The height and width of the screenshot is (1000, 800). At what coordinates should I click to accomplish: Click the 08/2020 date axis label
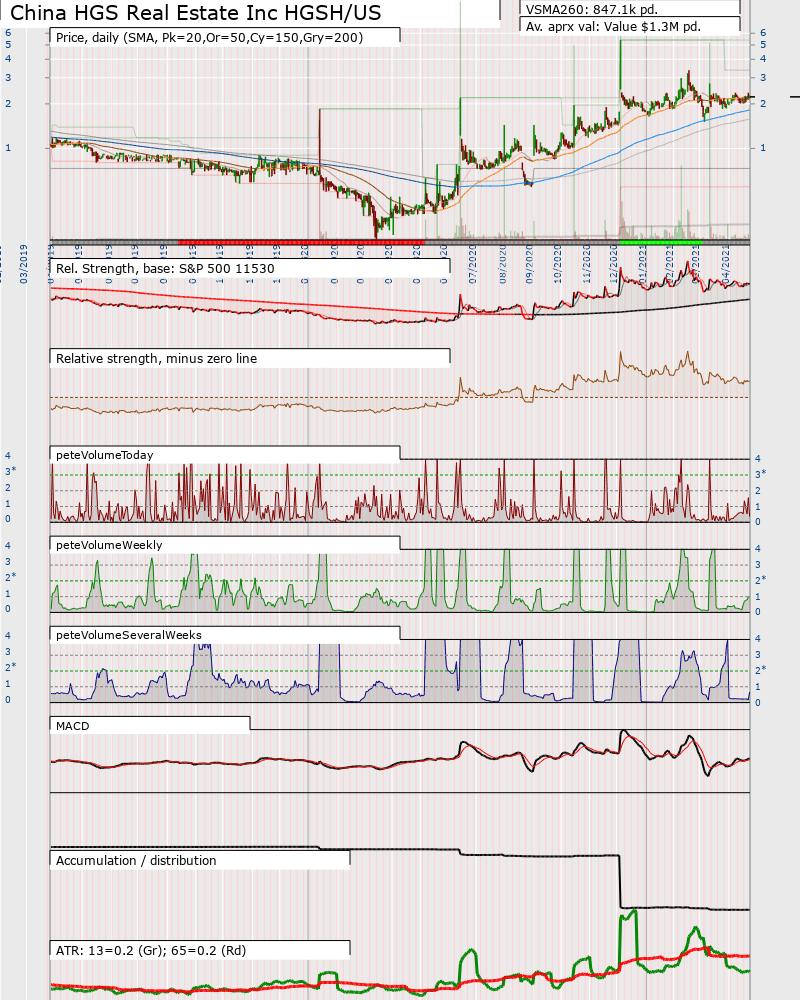point(502,264)
